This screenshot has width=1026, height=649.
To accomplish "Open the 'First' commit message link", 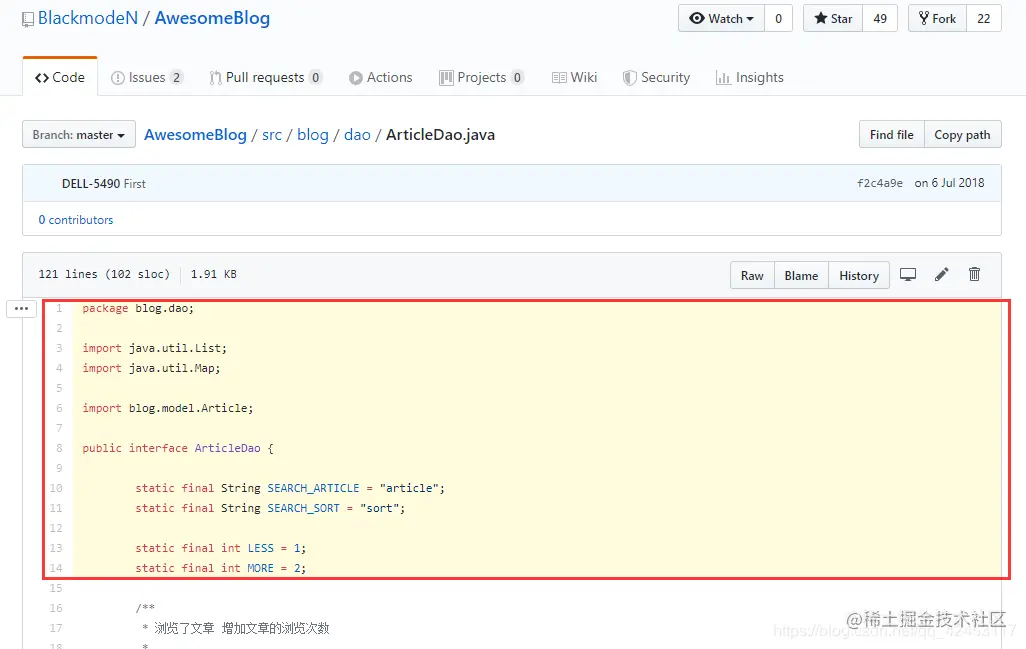I will (x=135, y=184).
